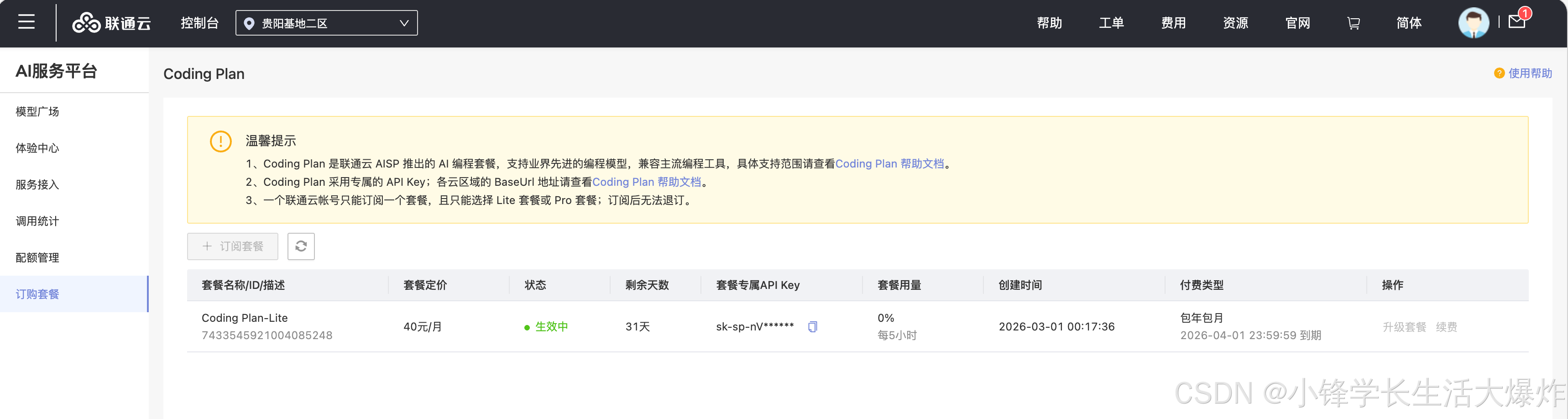Click the 40元/月 price cell
Screen dimensions: 1568x419
[423, 327]
